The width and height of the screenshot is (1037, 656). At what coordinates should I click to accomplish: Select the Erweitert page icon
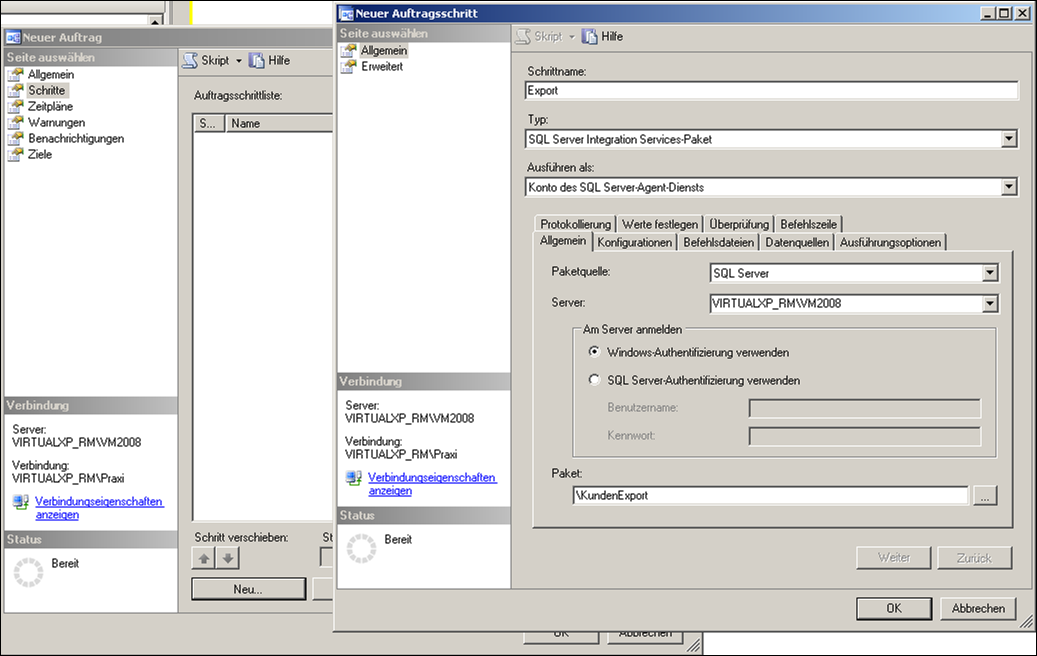point(349,67)
